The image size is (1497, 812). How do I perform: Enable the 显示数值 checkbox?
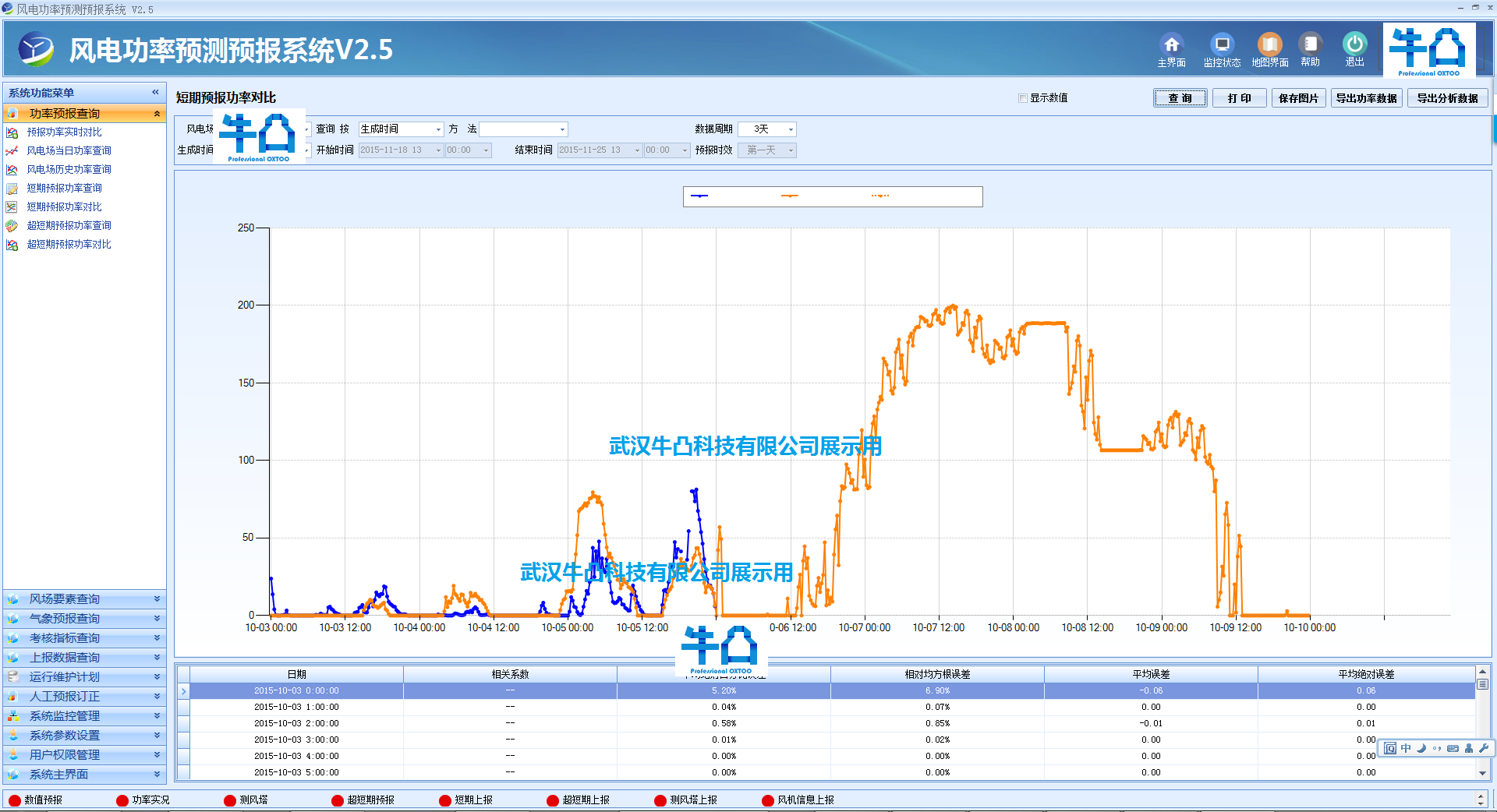(1023, 98)
